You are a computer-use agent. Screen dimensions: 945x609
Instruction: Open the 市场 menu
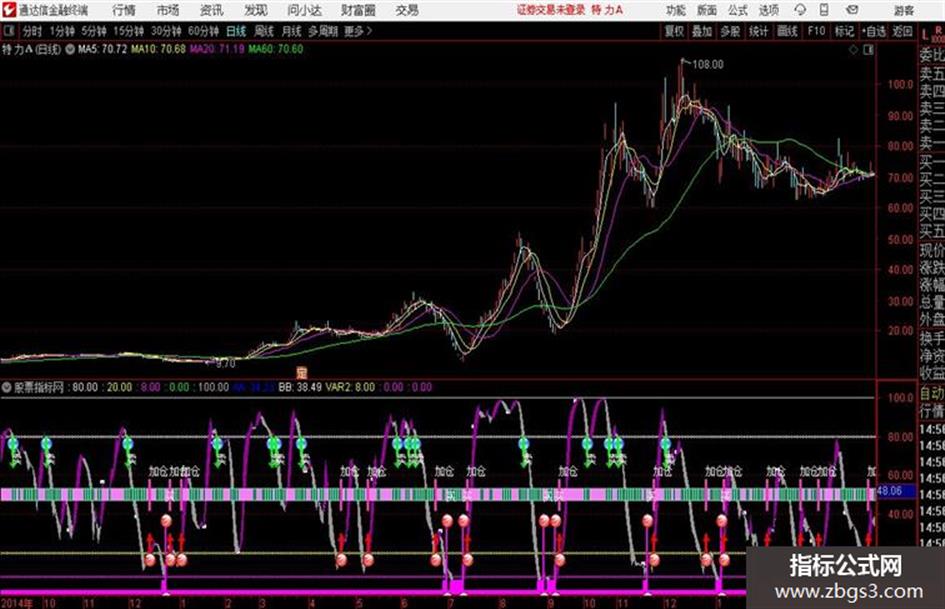168,10
